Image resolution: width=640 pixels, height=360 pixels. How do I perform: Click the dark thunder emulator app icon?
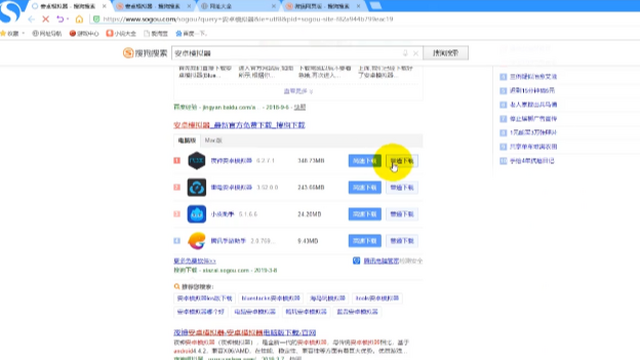click(196, 187)
